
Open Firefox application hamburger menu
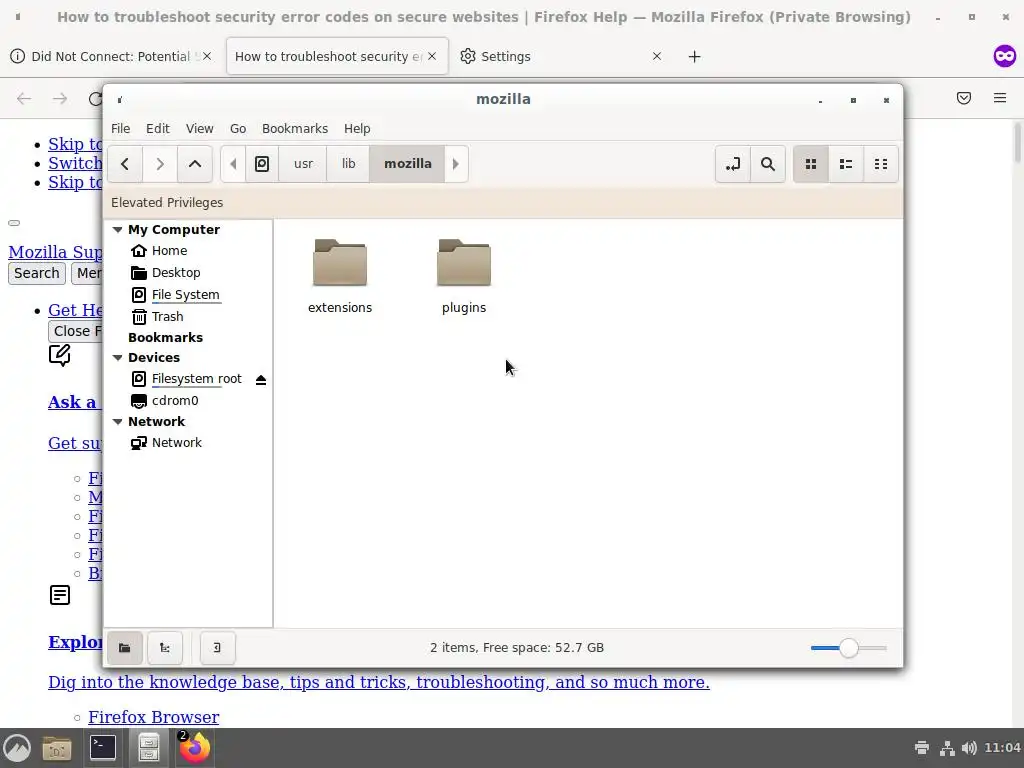click(1000, 98)
